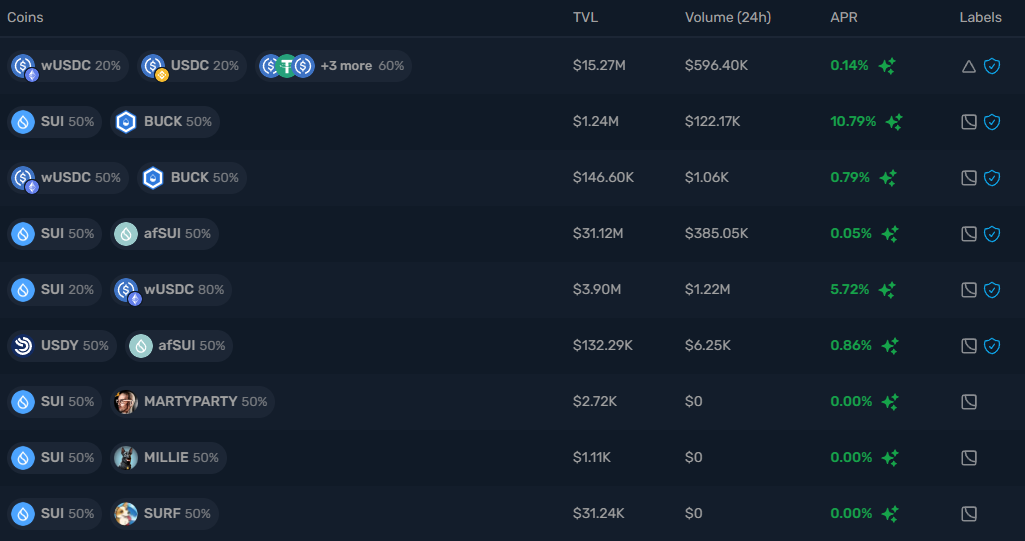Image resolution: width=1025 pixels, height=541 pixels.
Task: Click the USDY coin logo icon
Action: point(22,346)
